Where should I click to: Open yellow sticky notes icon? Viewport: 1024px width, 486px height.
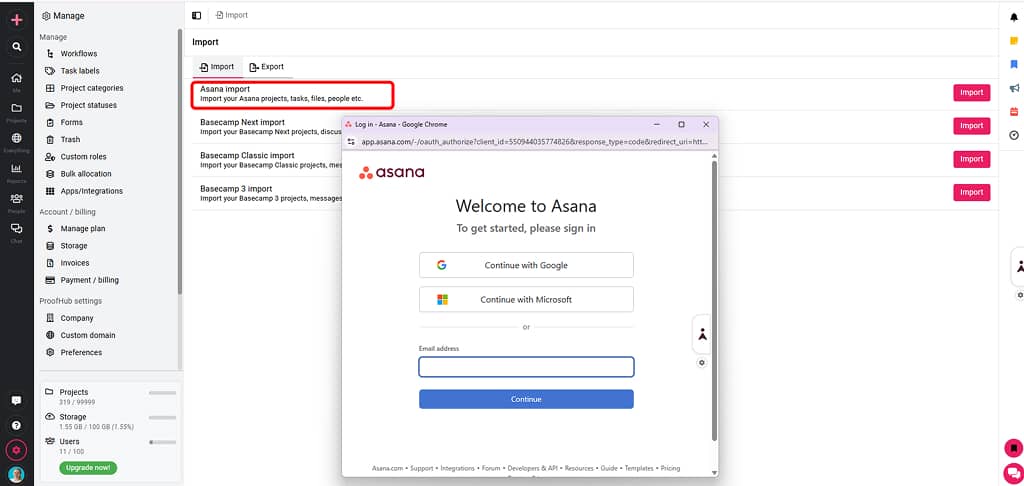(x=1014, y=40)
